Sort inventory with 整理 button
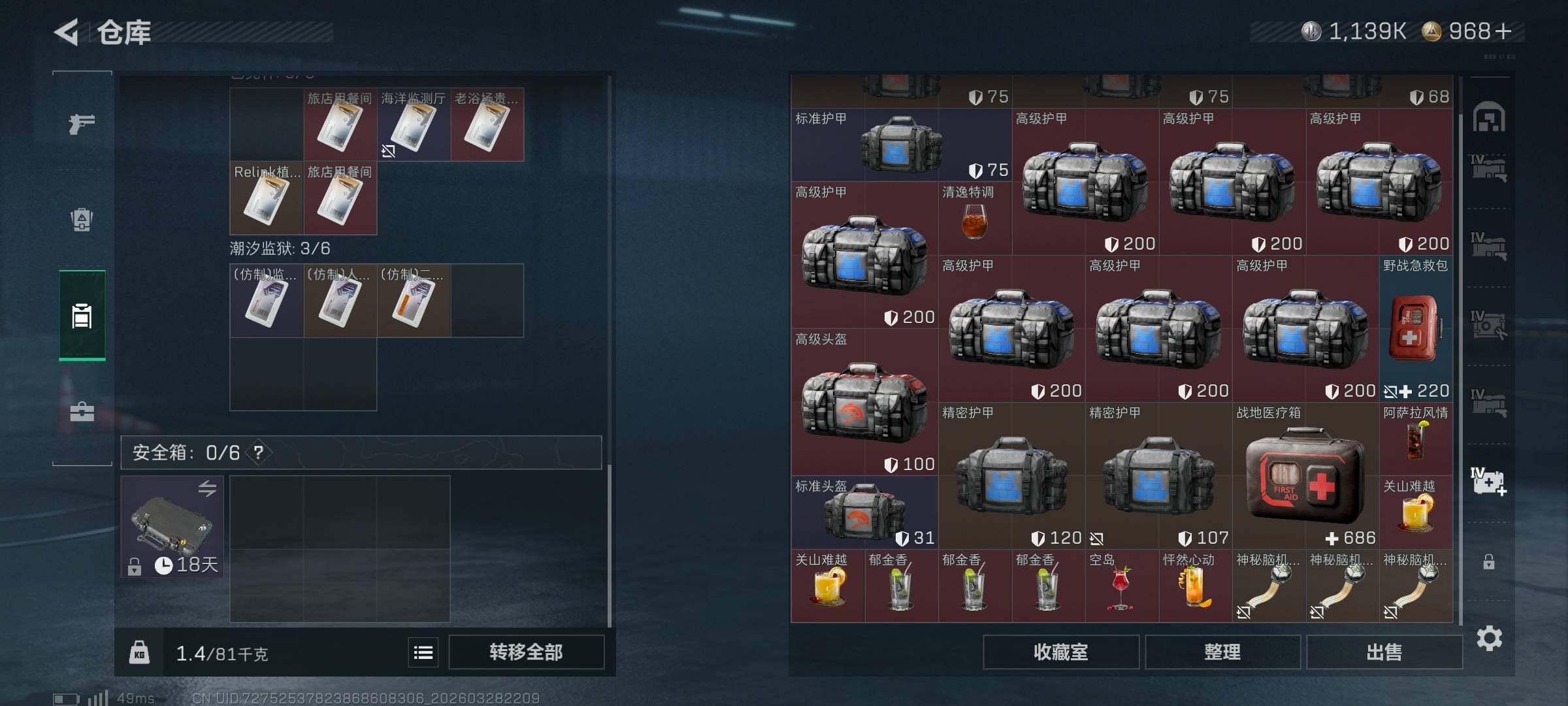The width and height of the screenshot is (1568, 706). [x=1222, y=652]
